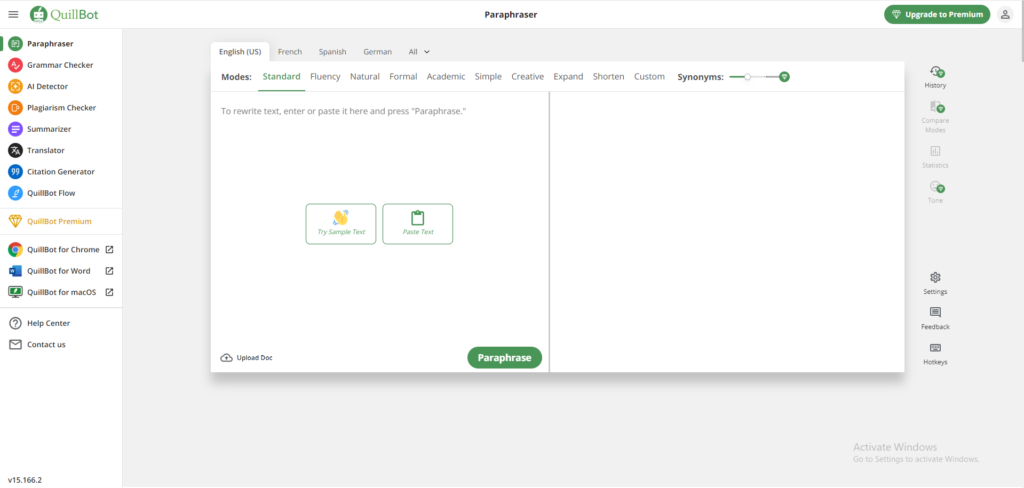Click the Synonyms slider handle
Screen dimensions: 1024x488
pos(748,76)
